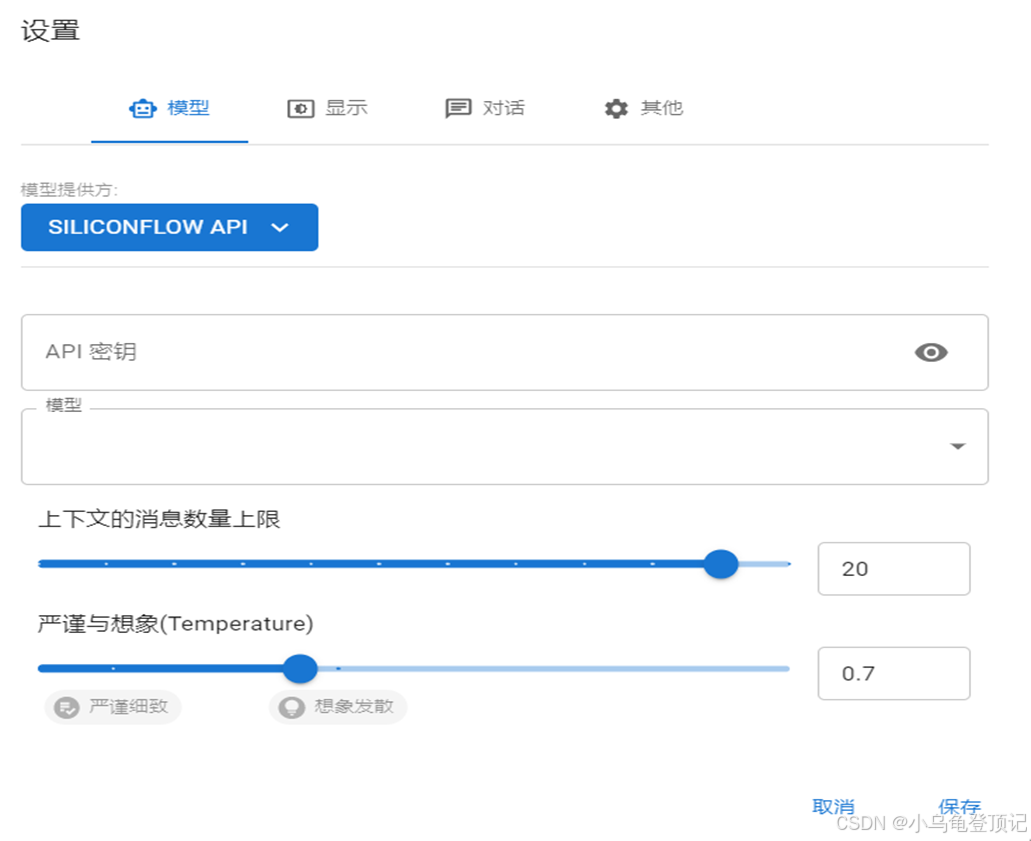The image size is (1031, 841).
Task: Click the robot icon on 模型 tab
Action: tap(143, 108)
